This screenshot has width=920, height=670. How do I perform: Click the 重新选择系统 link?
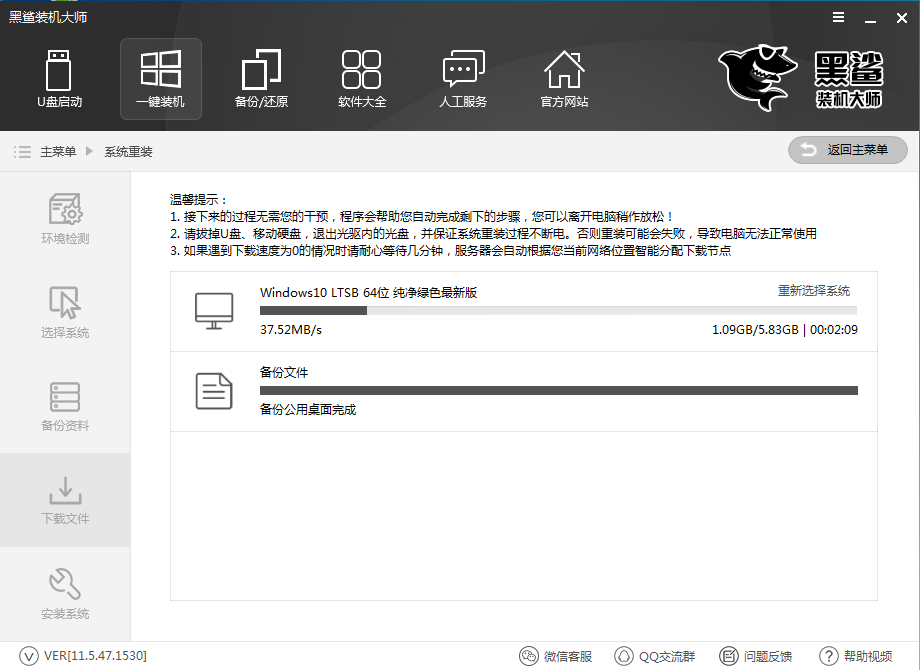[814, 291]
